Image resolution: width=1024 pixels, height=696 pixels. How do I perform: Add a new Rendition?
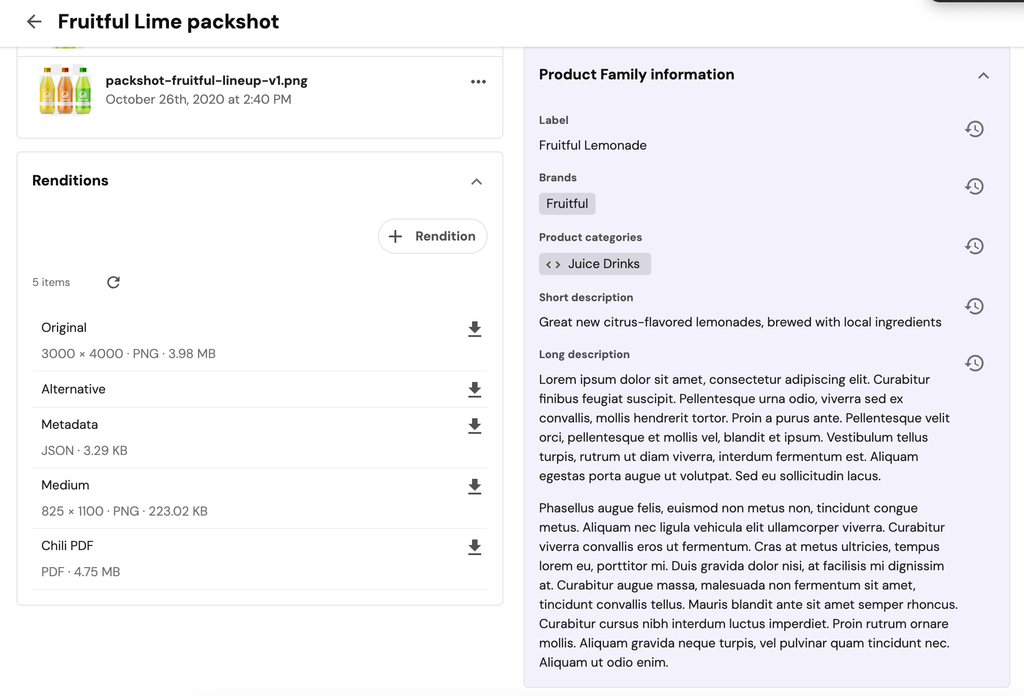[x=433, y=236]
